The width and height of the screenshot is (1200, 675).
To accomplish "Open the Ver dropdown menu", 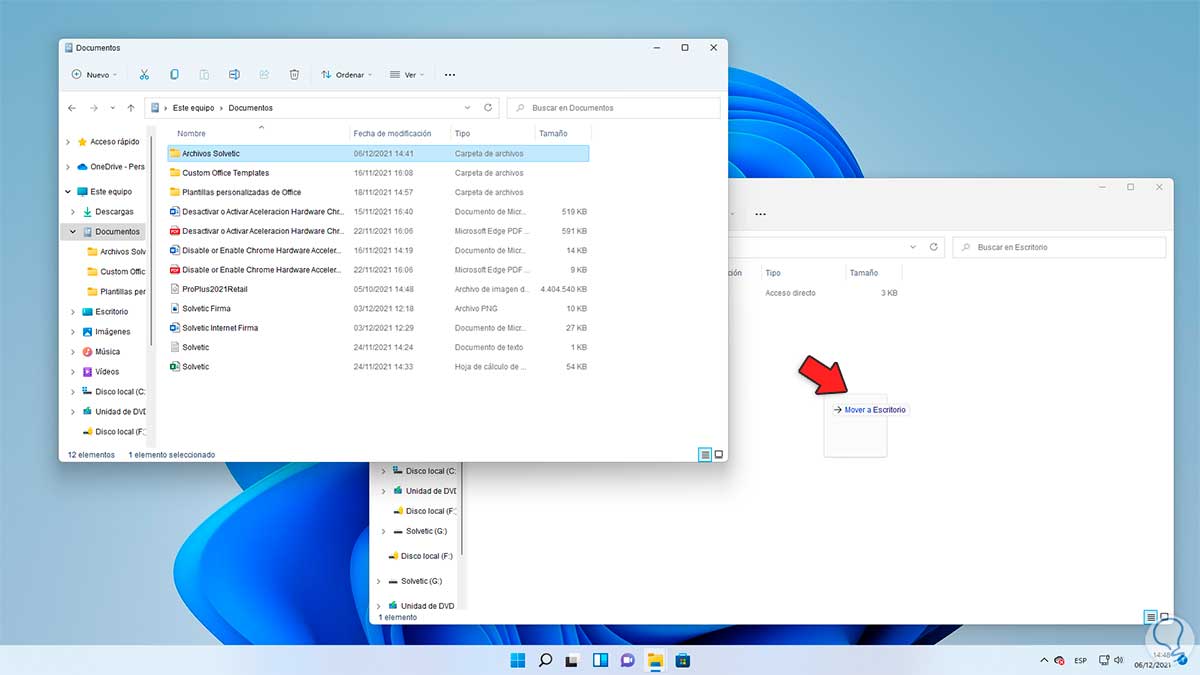I will [x=407, y=75].
